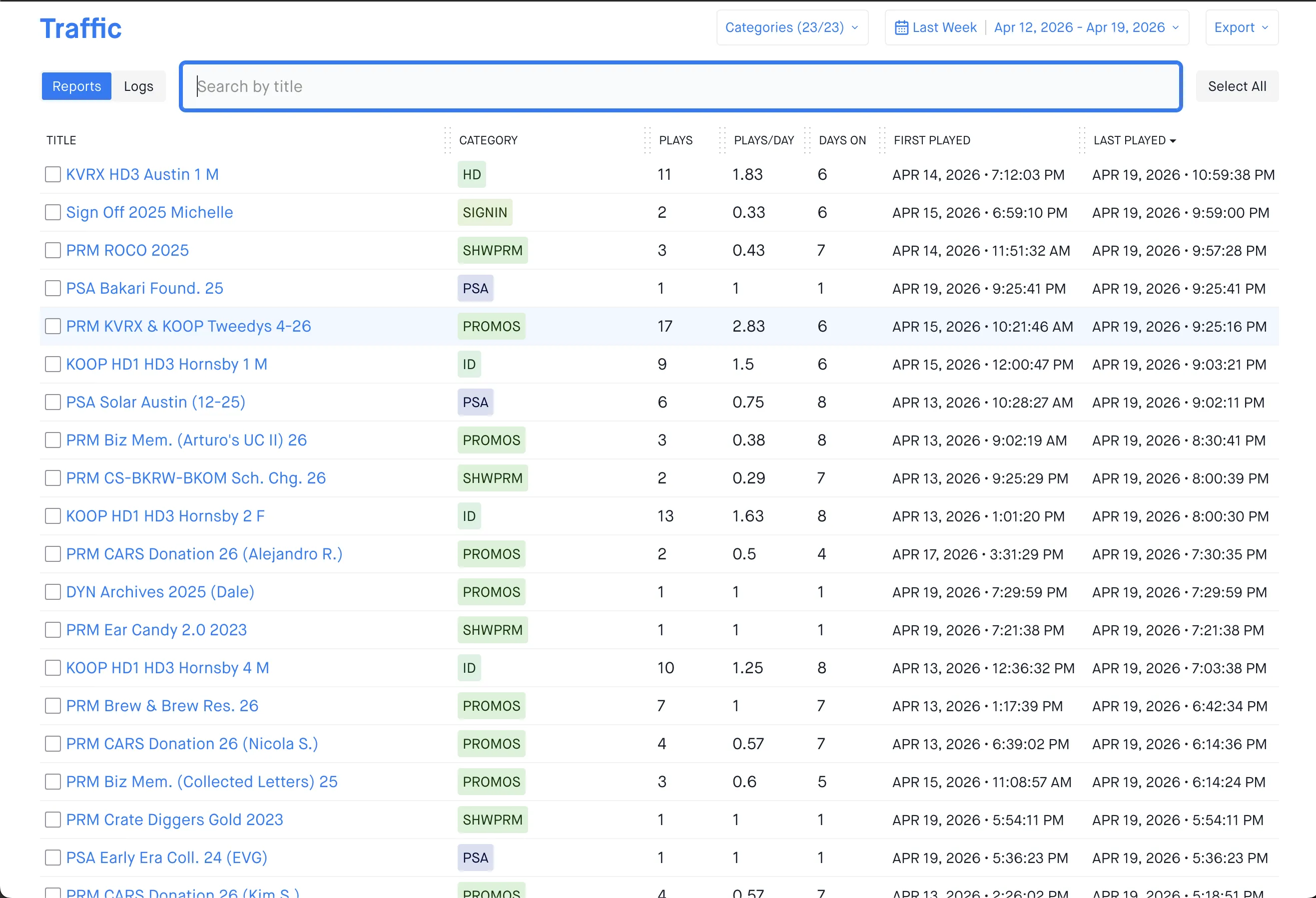1316x898 pixels.
Task: Check the KOOP HD1 HD3 Hornsby 1 M box
Action: (52, 364)
